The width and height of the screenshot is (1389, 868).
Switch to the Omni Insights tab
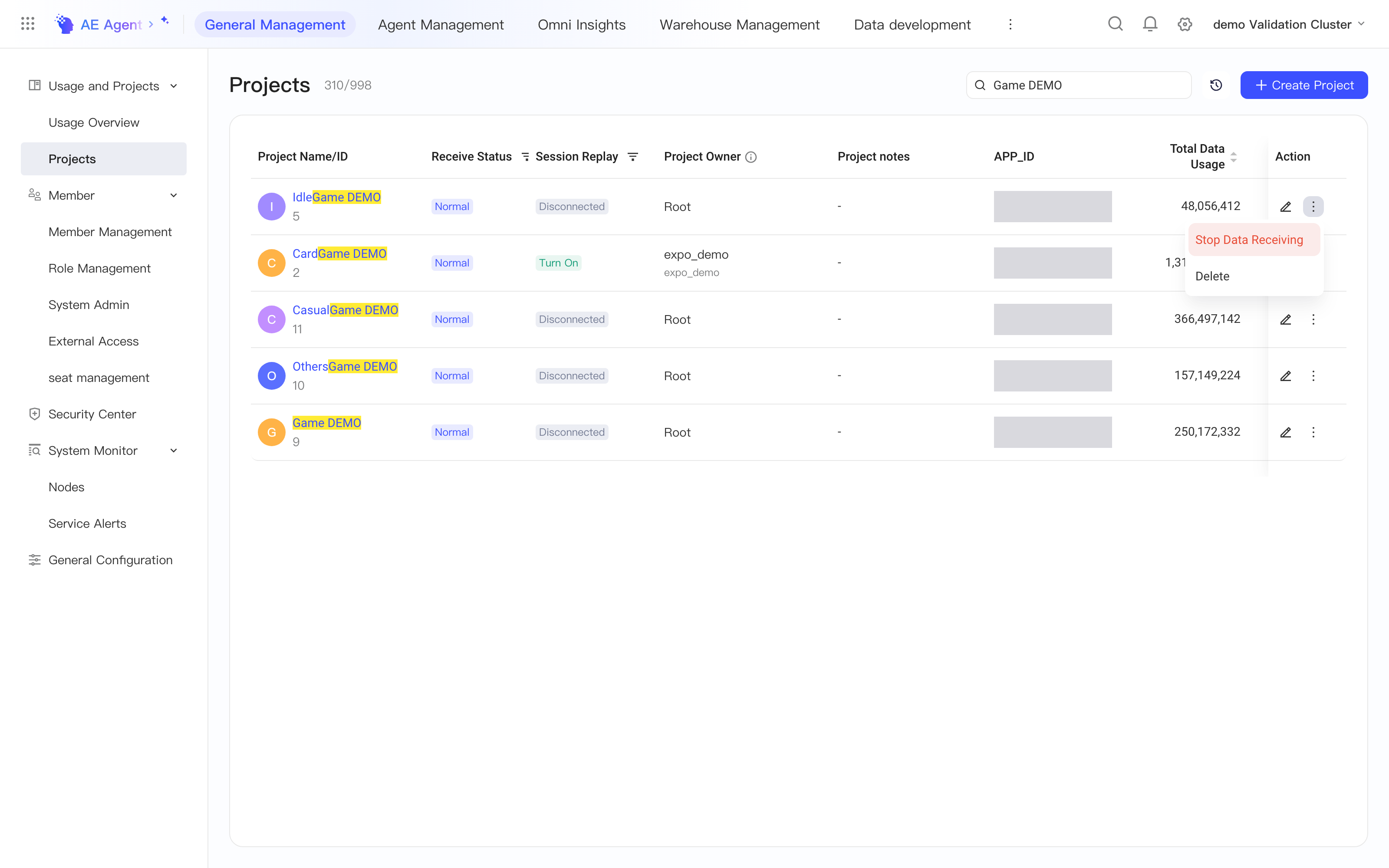581,24
